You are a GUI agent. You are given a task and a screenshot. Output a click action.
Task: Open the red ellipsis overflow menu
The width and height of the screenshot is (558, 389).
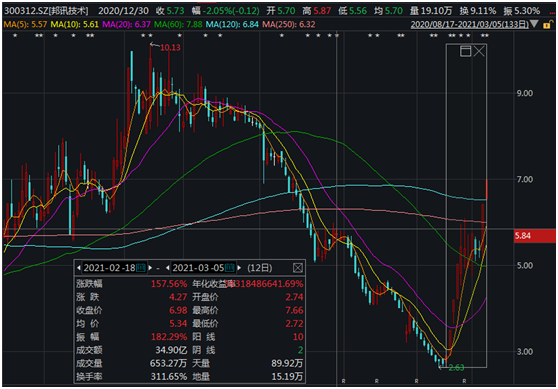pyautogui.click(x=552, y=12)
